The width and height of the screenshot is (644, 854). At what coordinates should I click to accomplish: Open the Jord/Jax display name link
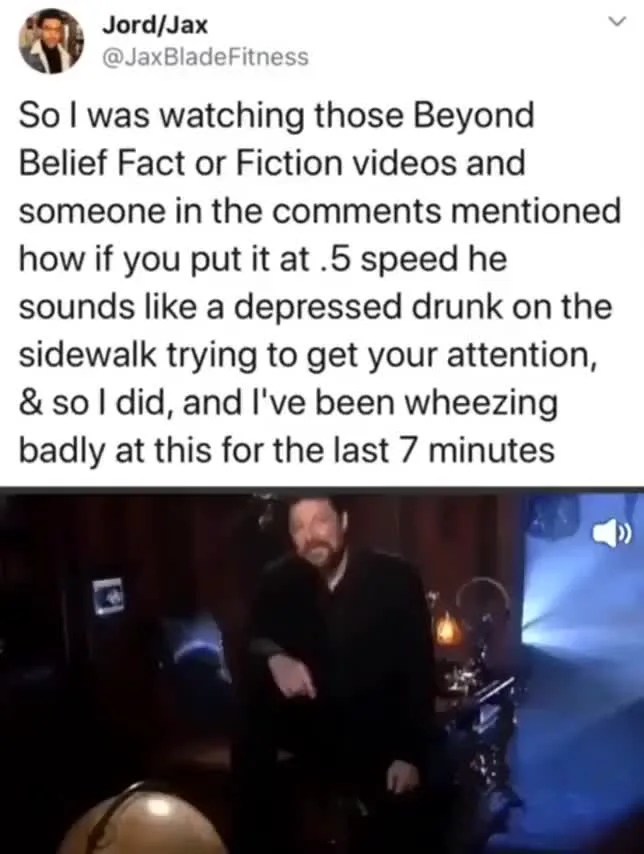(x=155, y=25)
